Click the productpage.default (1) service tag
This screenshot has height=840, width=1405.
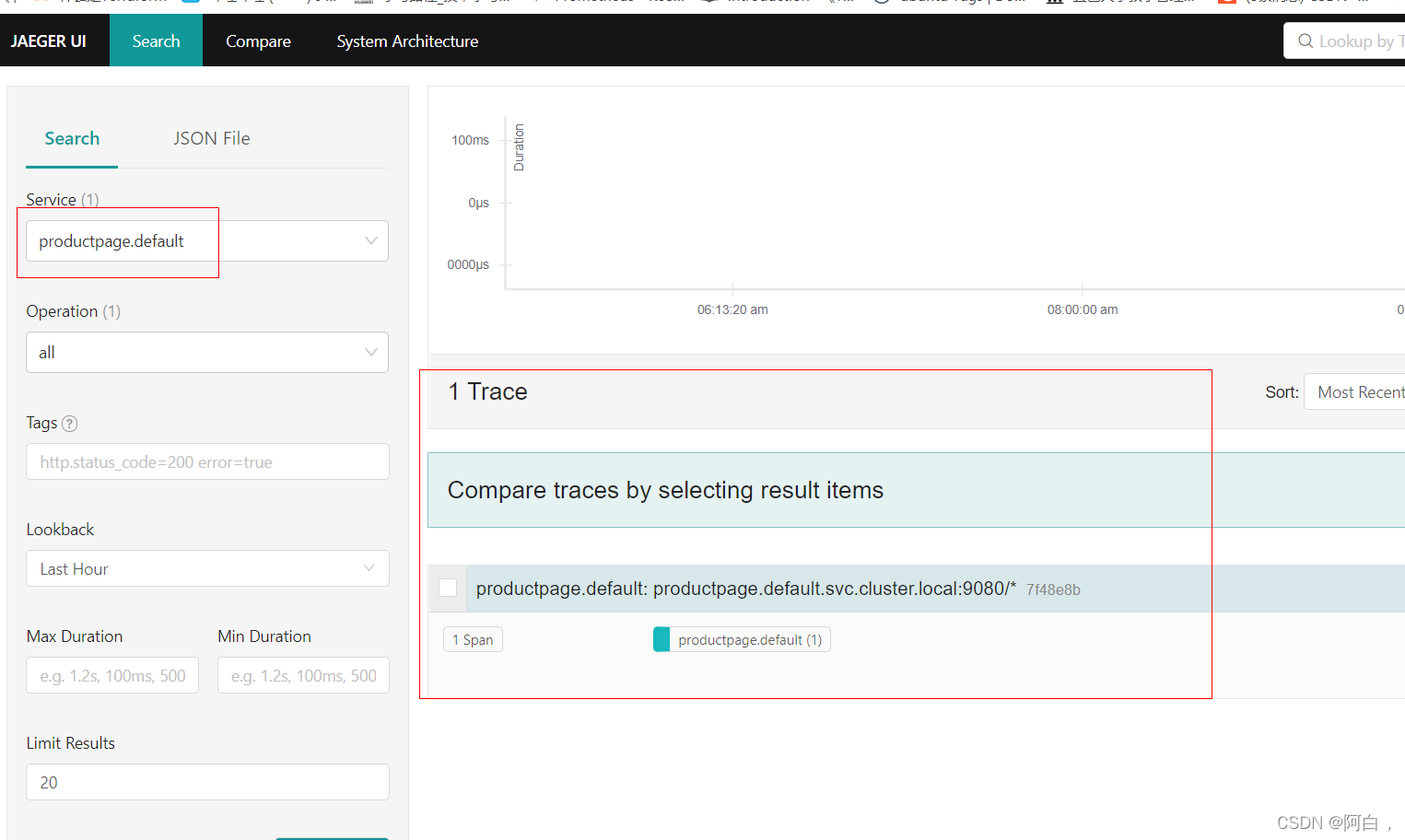pyautogui.click(x=742, y=640)
